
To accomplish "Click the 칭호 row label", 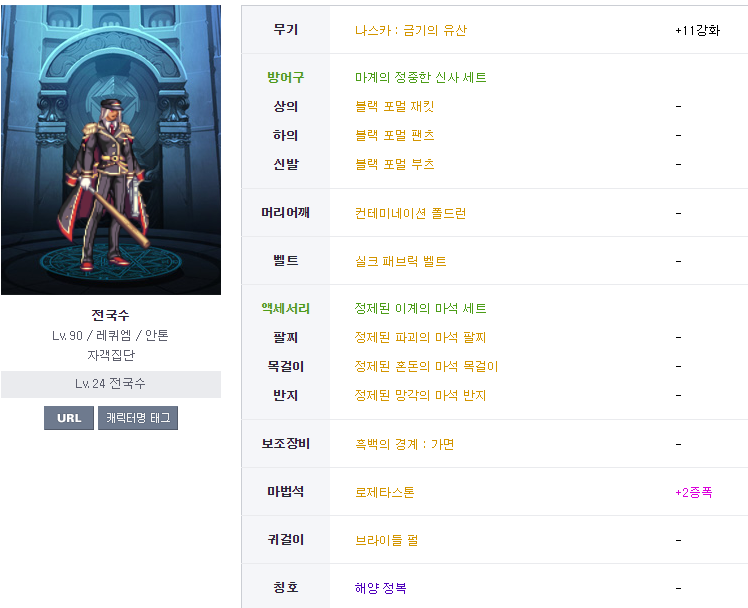I will (286, 587).
